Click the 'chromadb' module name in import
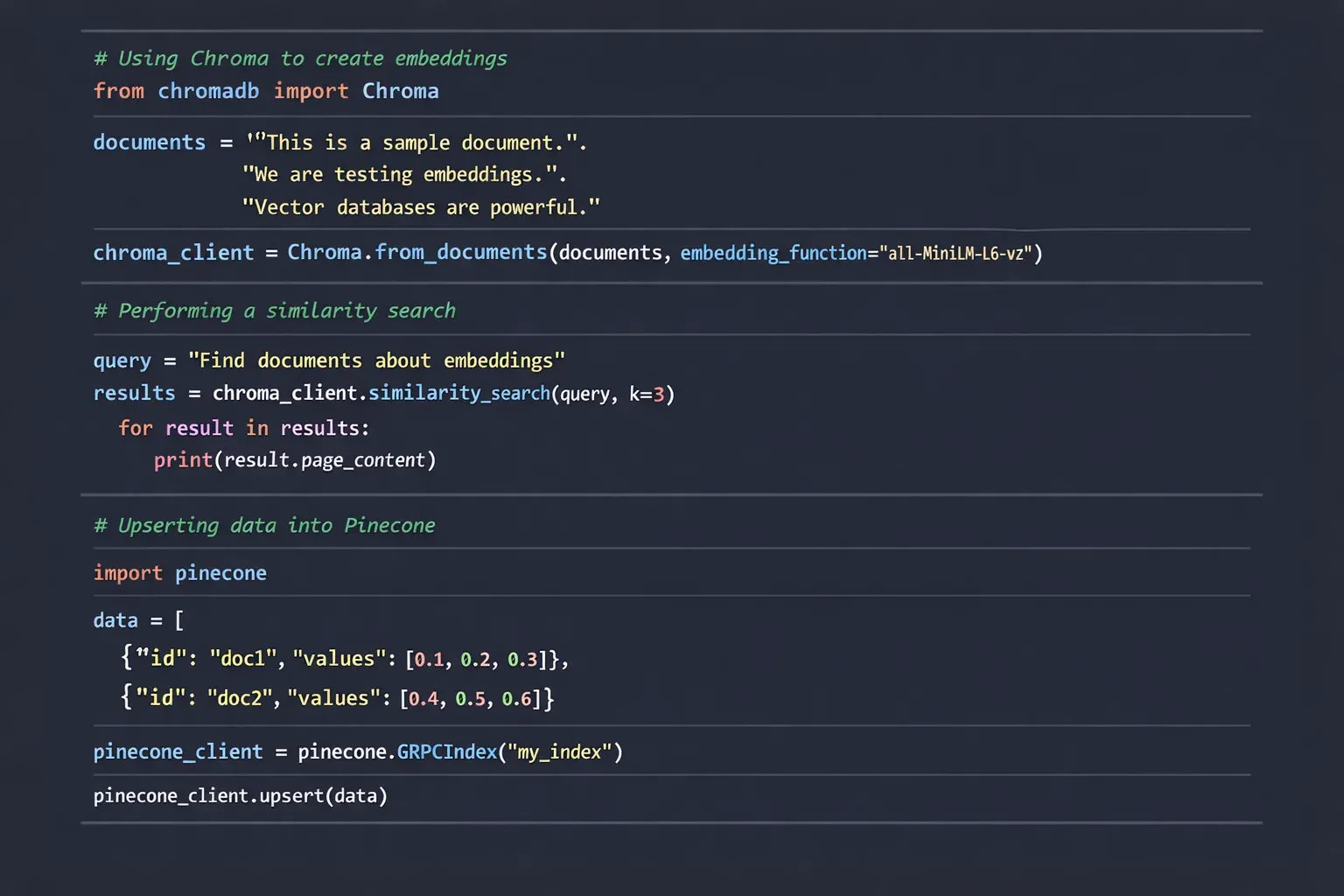 208,91
